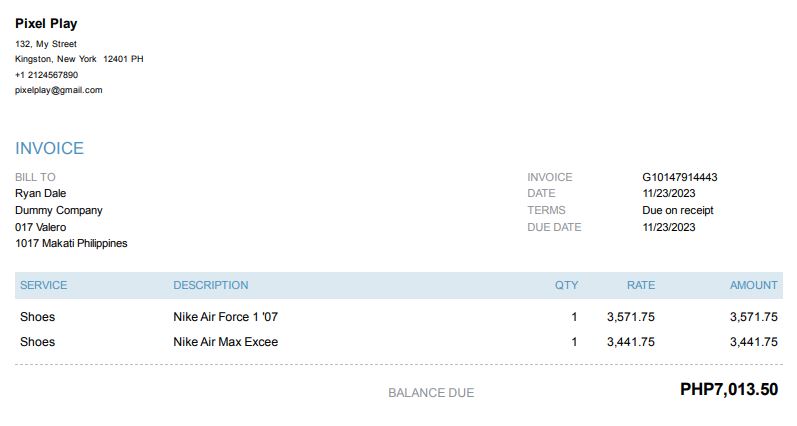Click the BALANCE DUE label
Image resolution: width=797 pixels, height=426 pixels.
coord(431,393)
